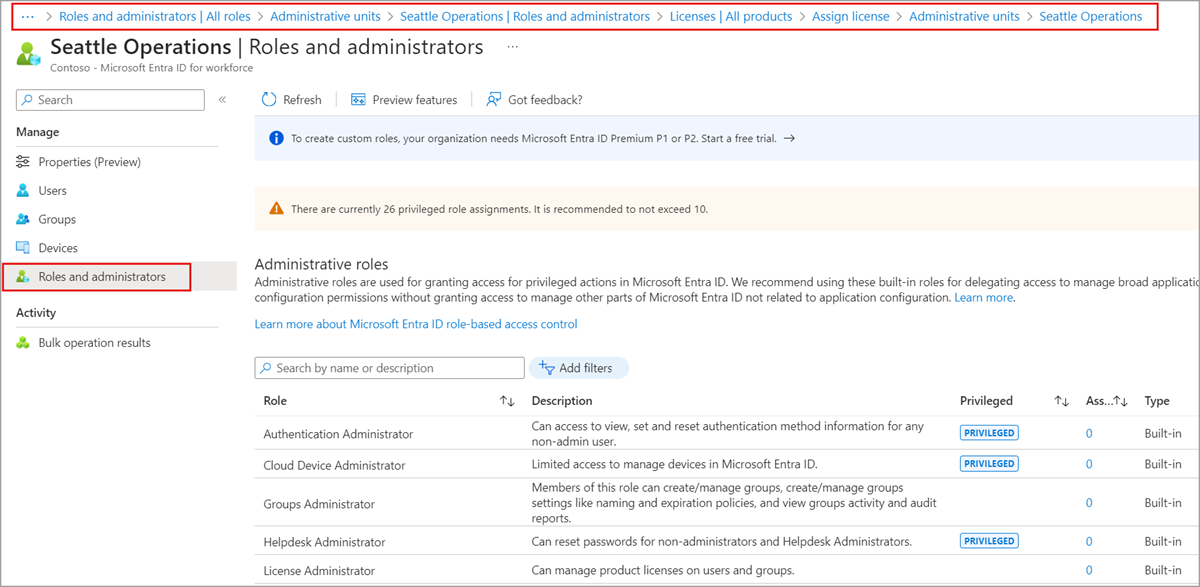This screenshot has height=587, width=1200.
Task: Click the Got feedback icon
Action: coord(494,100)
